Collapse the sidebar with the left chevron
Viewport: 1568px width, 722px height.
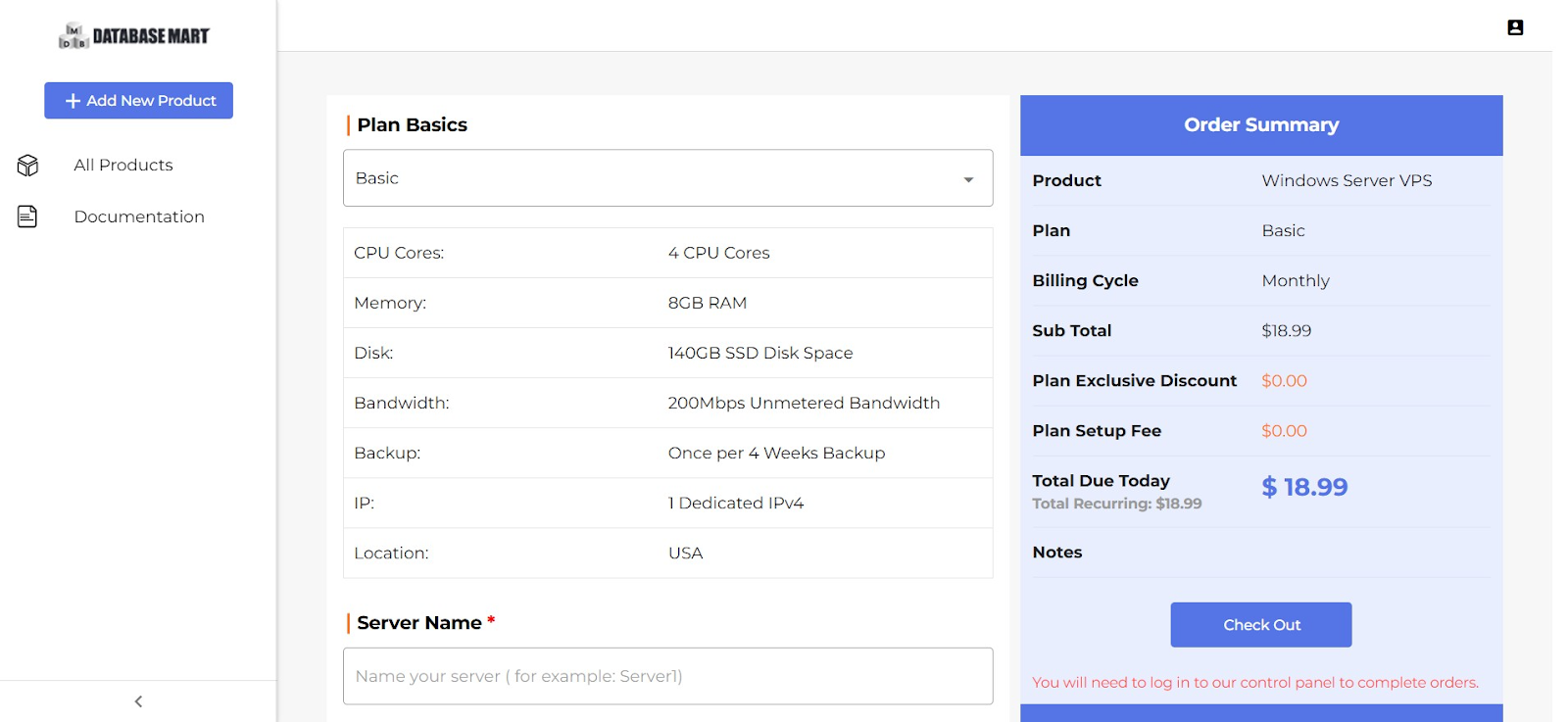point(138,701)
